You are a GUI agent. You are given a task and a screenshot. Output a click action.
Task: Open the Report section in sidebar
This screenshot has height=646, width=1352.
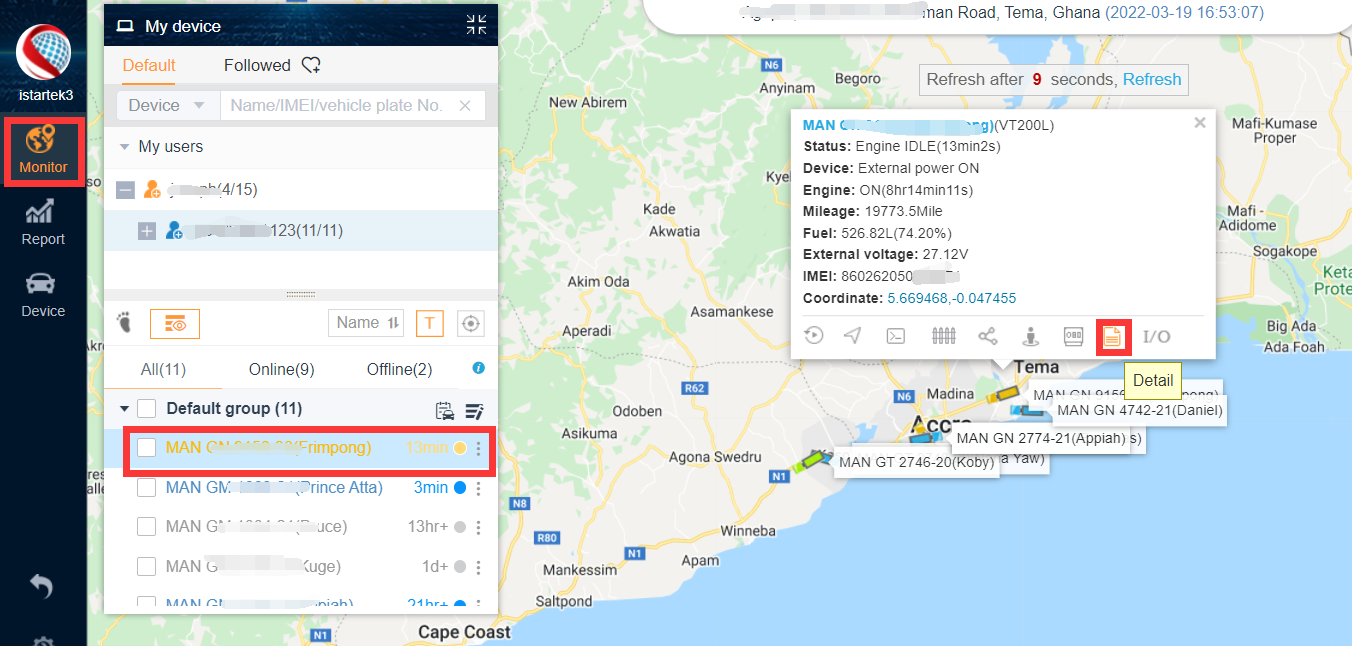[43, 223]
